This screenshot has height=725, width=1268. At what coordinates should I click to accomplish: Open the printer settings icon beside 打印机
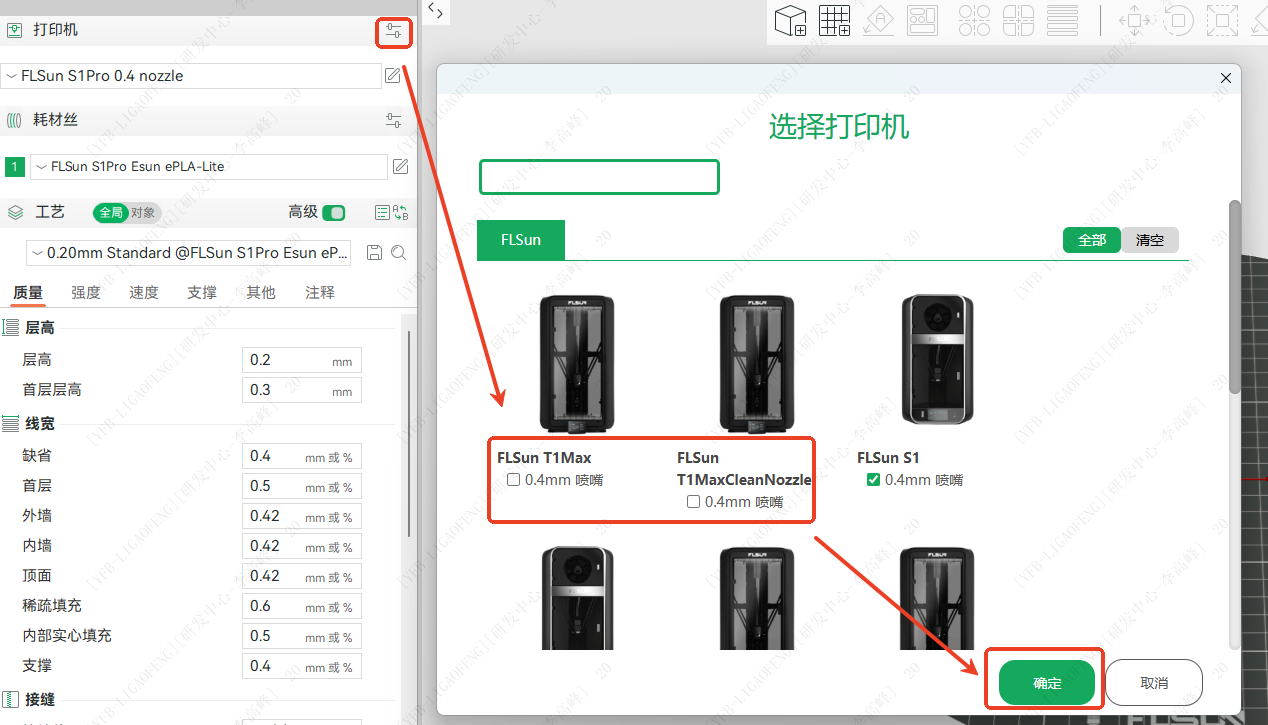394,32
